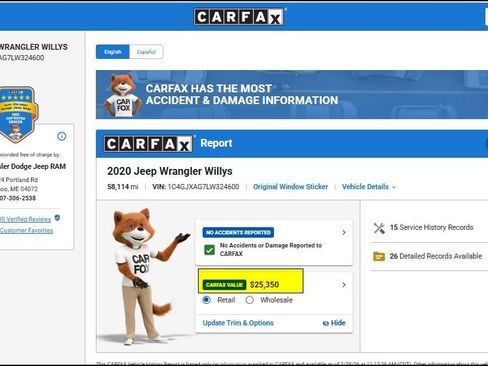Click the dealer phone number

(18, 198)
